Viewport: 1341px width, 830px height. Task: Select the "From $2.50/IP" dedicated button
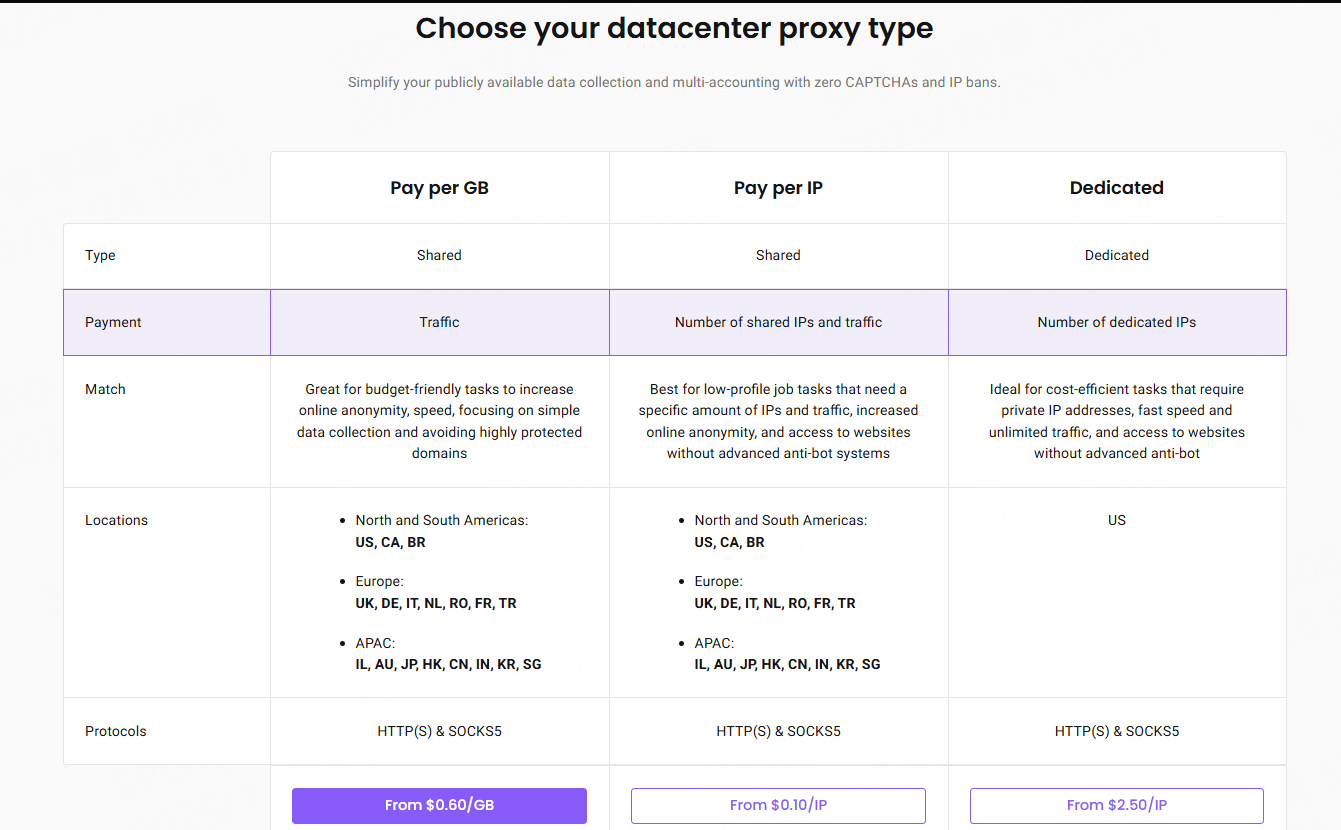[x=1116, y=805]
